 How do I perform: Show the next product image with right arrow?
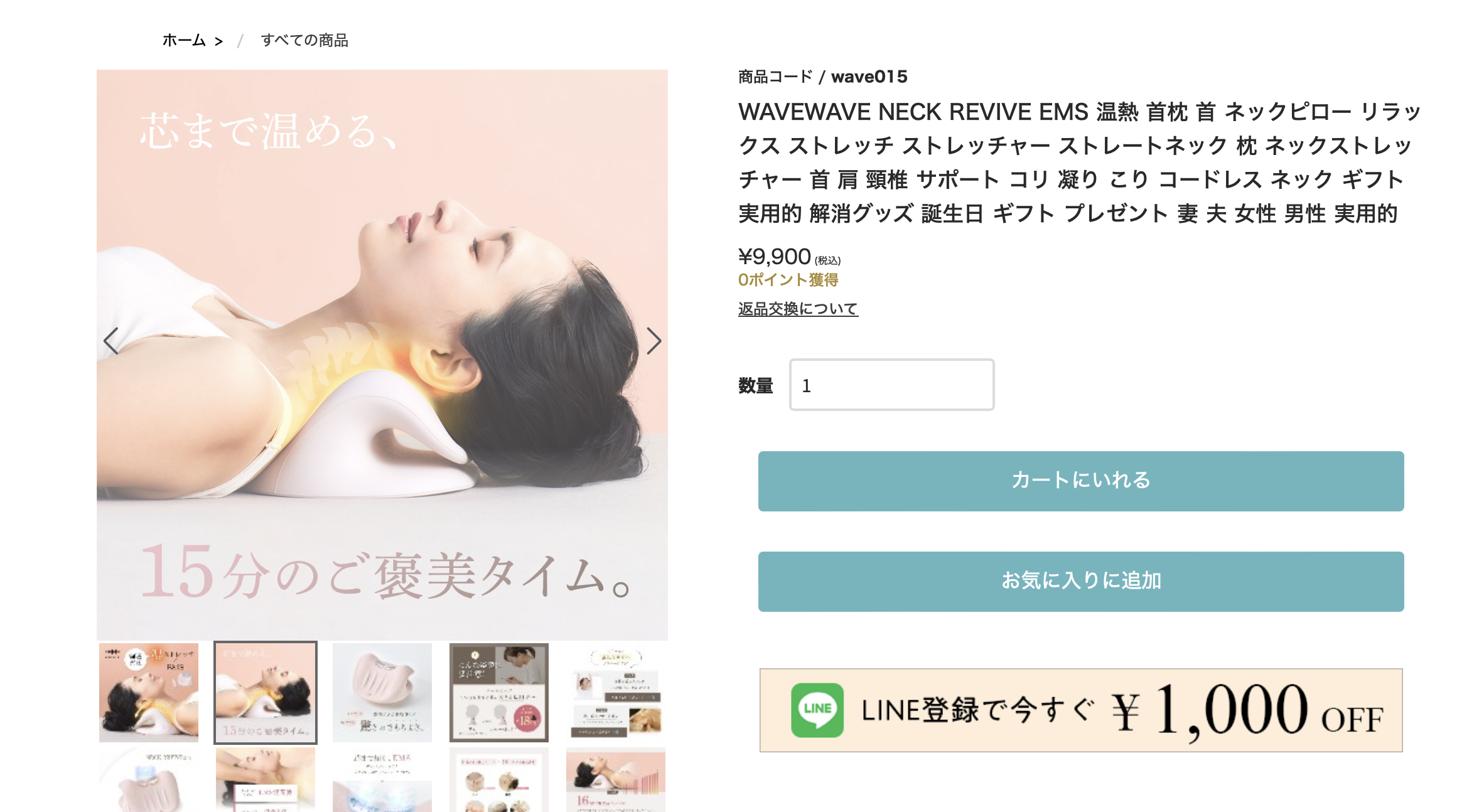653,341
